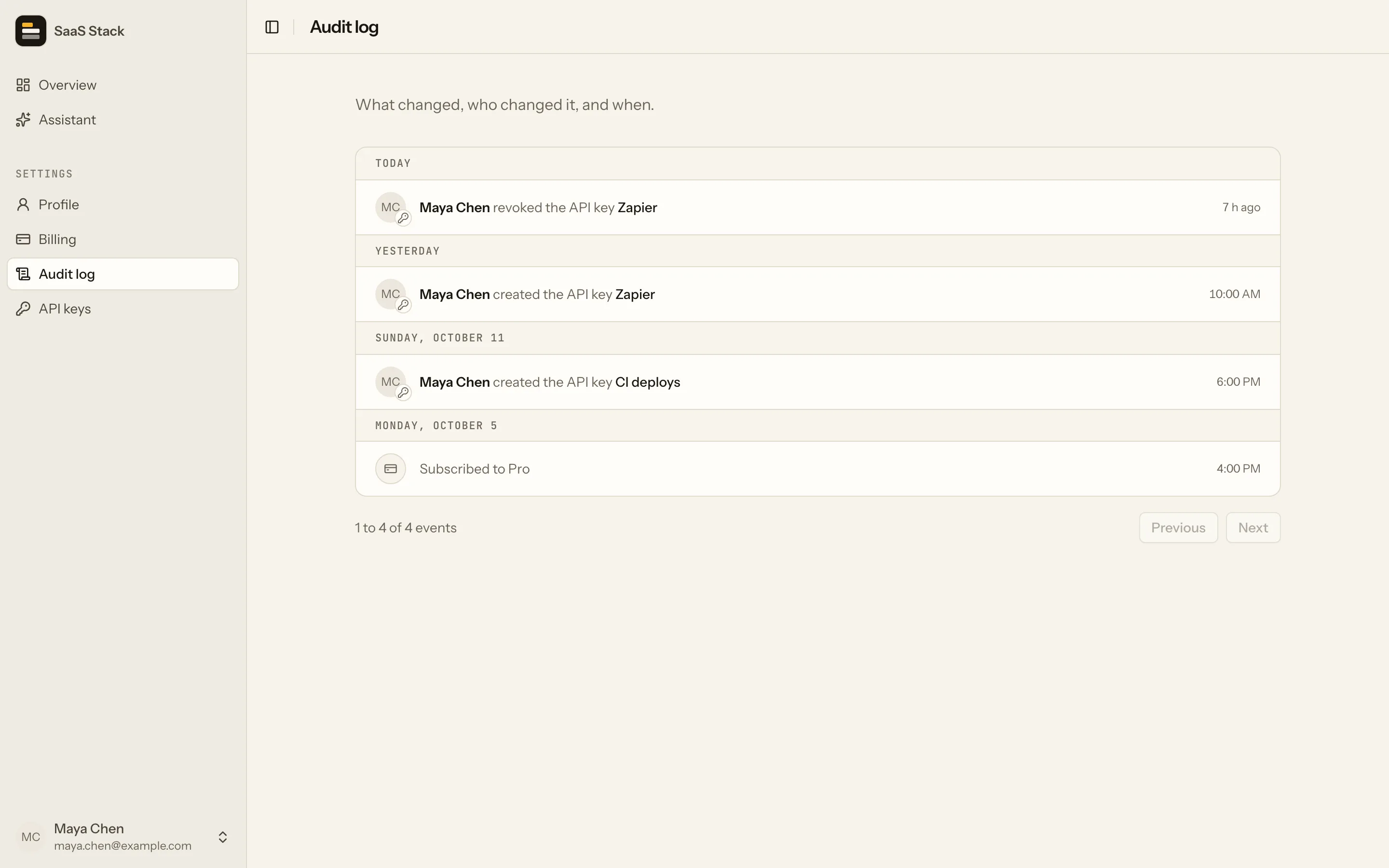Screen dimensions: 1389x868
Task: Click Zapier in the revoked event
Action: (x=637, y=207)
